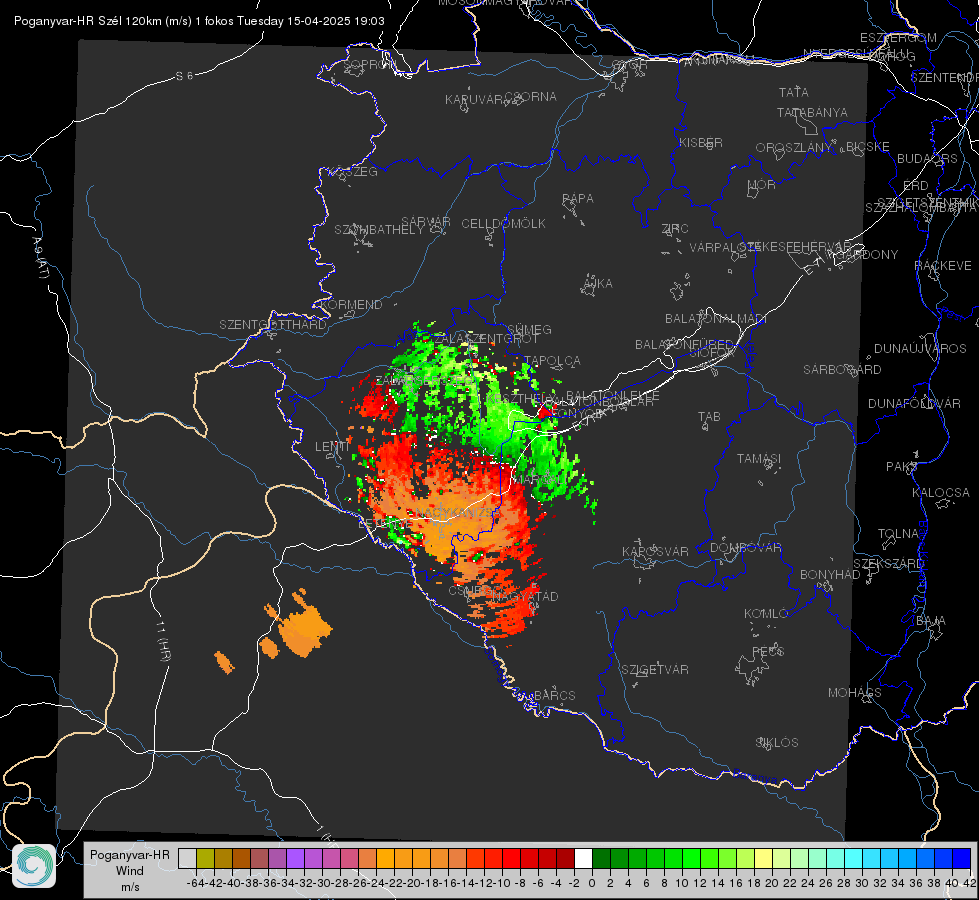This screenshot has width=979, height=900.
Task: Click the SIKLOS town label
Action: (x=777, y=743)
